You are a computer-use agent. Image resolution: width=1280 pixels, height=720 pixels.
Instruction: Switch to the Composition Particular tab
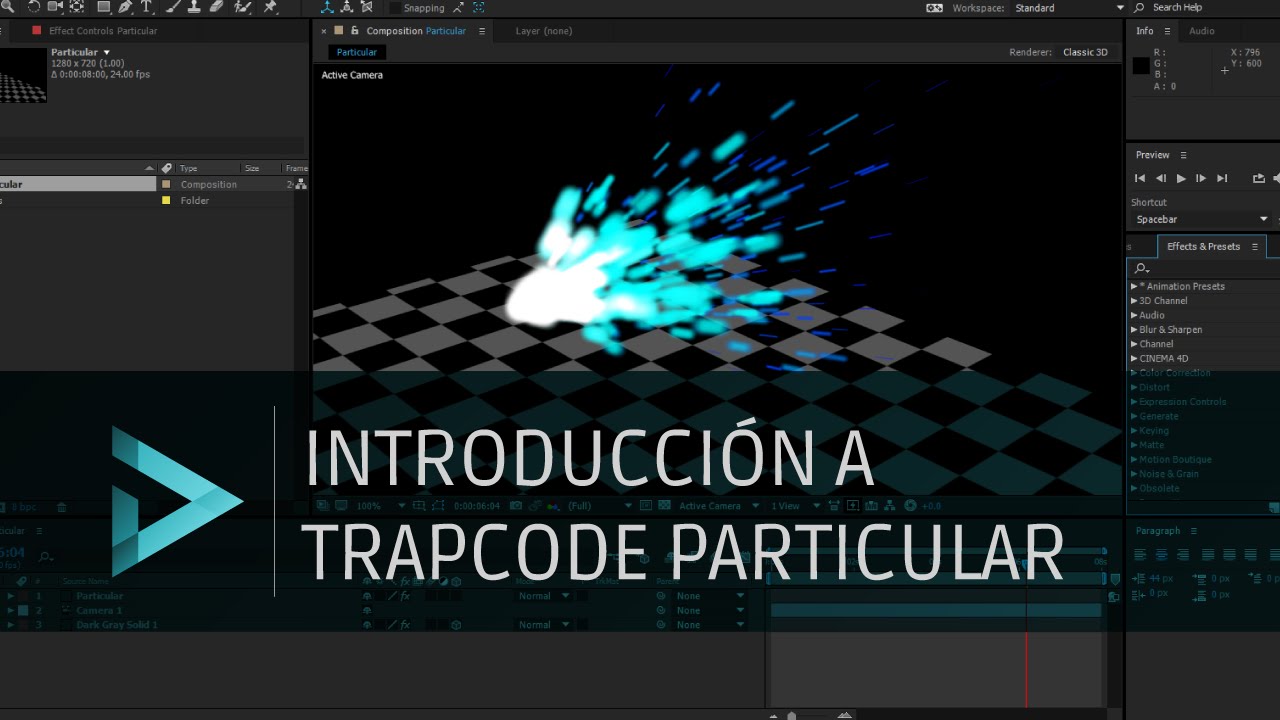point(416,31)
